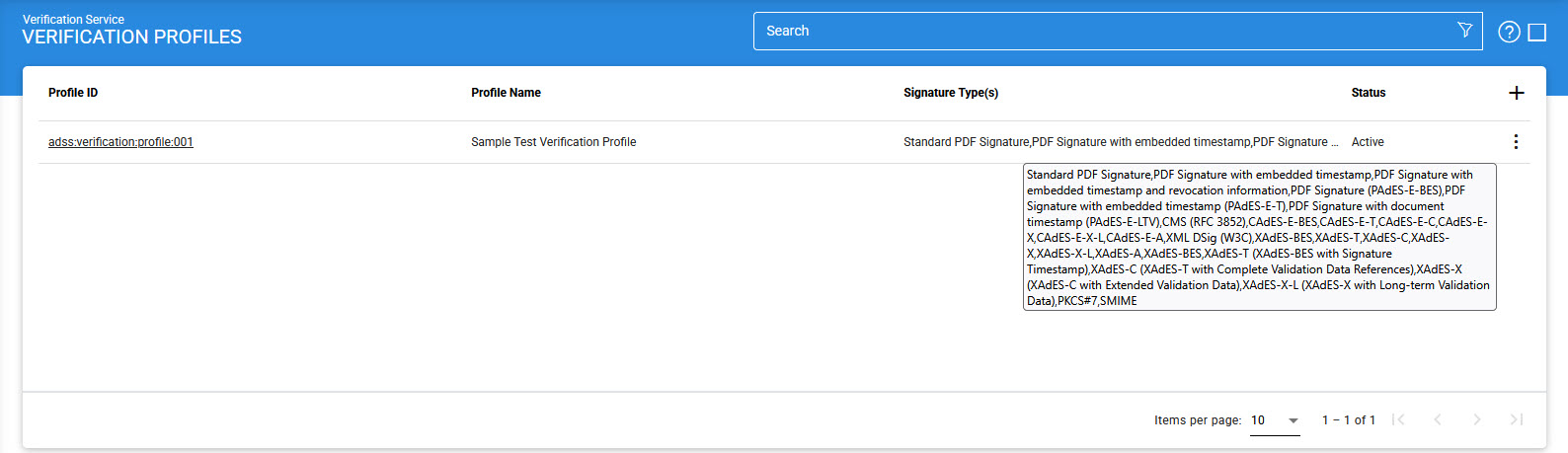Click the Signature Type(s) column header
The height and width of the screenshot is (453, 1568).
pos(951,93)
